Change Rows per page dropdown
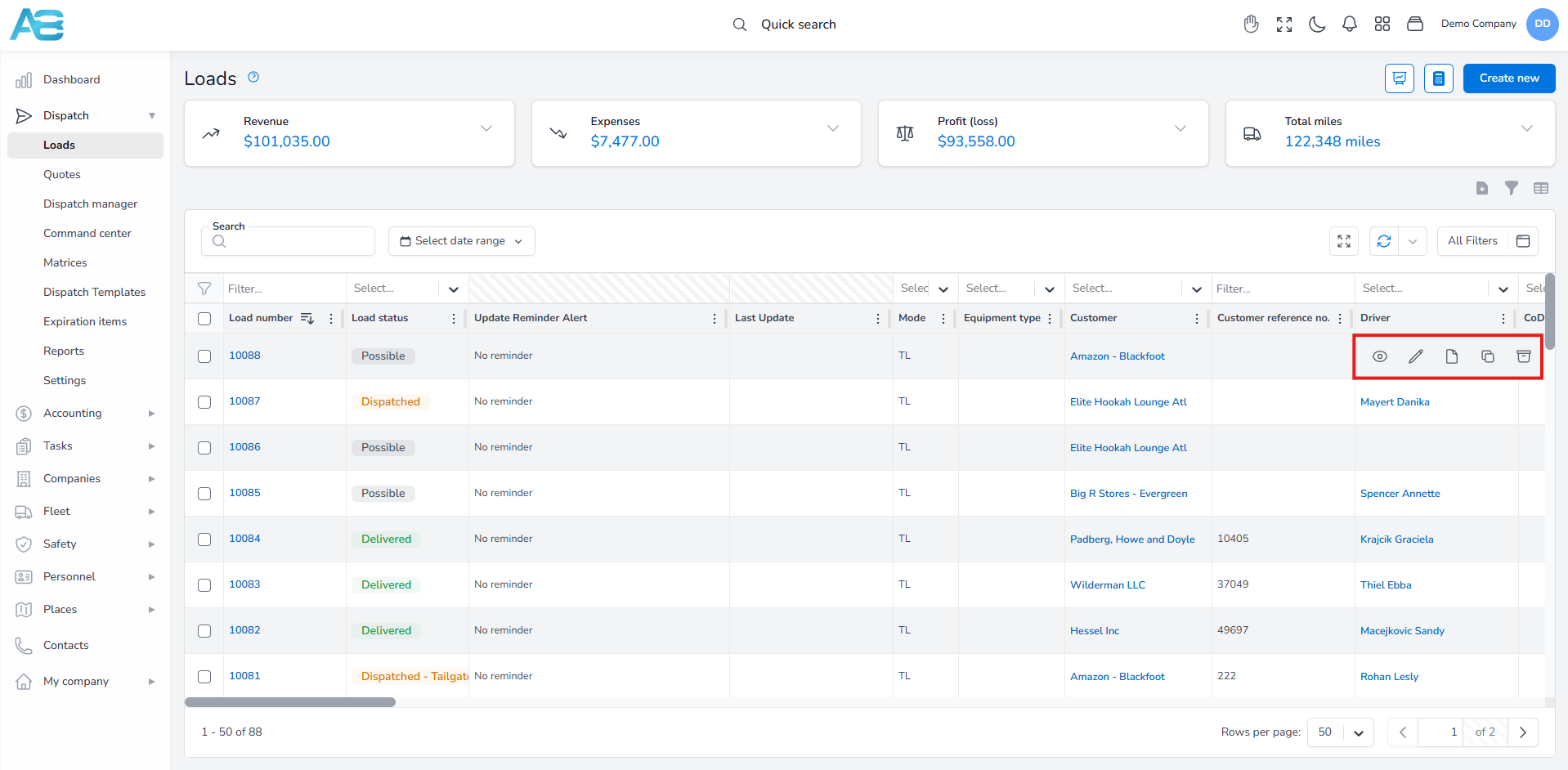The height and width of the screenshot is (770, 1568). (1341, 732)
